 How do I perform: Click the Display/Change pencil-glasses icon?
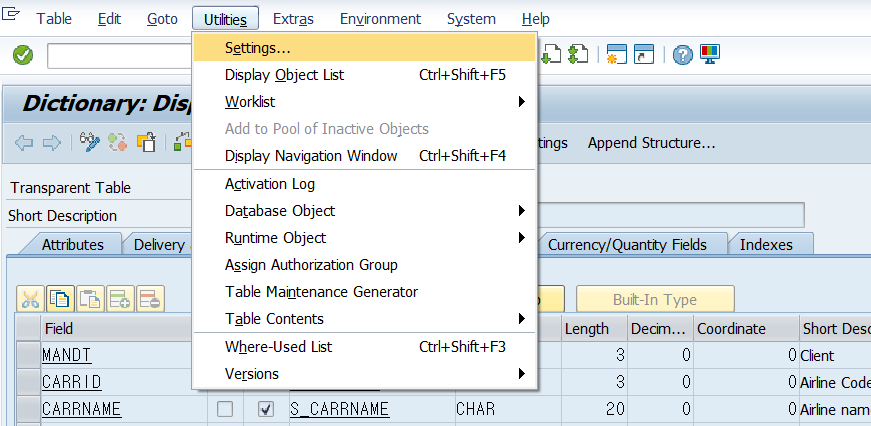coord(90,143)
